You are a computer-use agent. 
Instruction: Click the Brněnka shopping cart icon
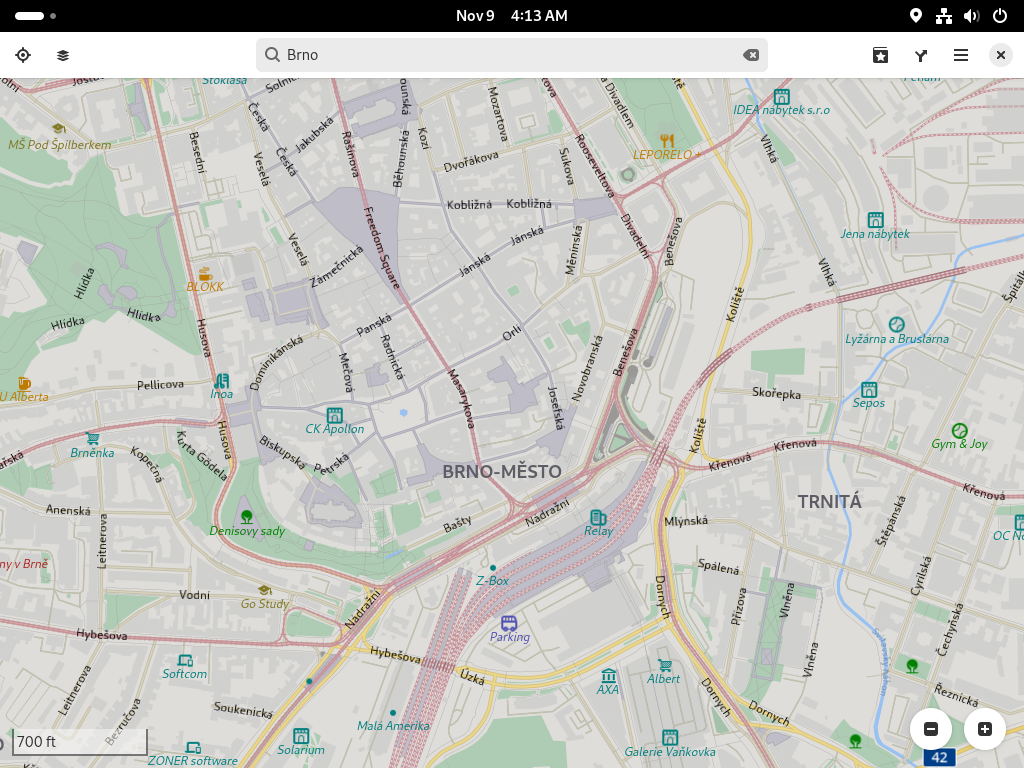pyautogui.click(x=93, y=439)
